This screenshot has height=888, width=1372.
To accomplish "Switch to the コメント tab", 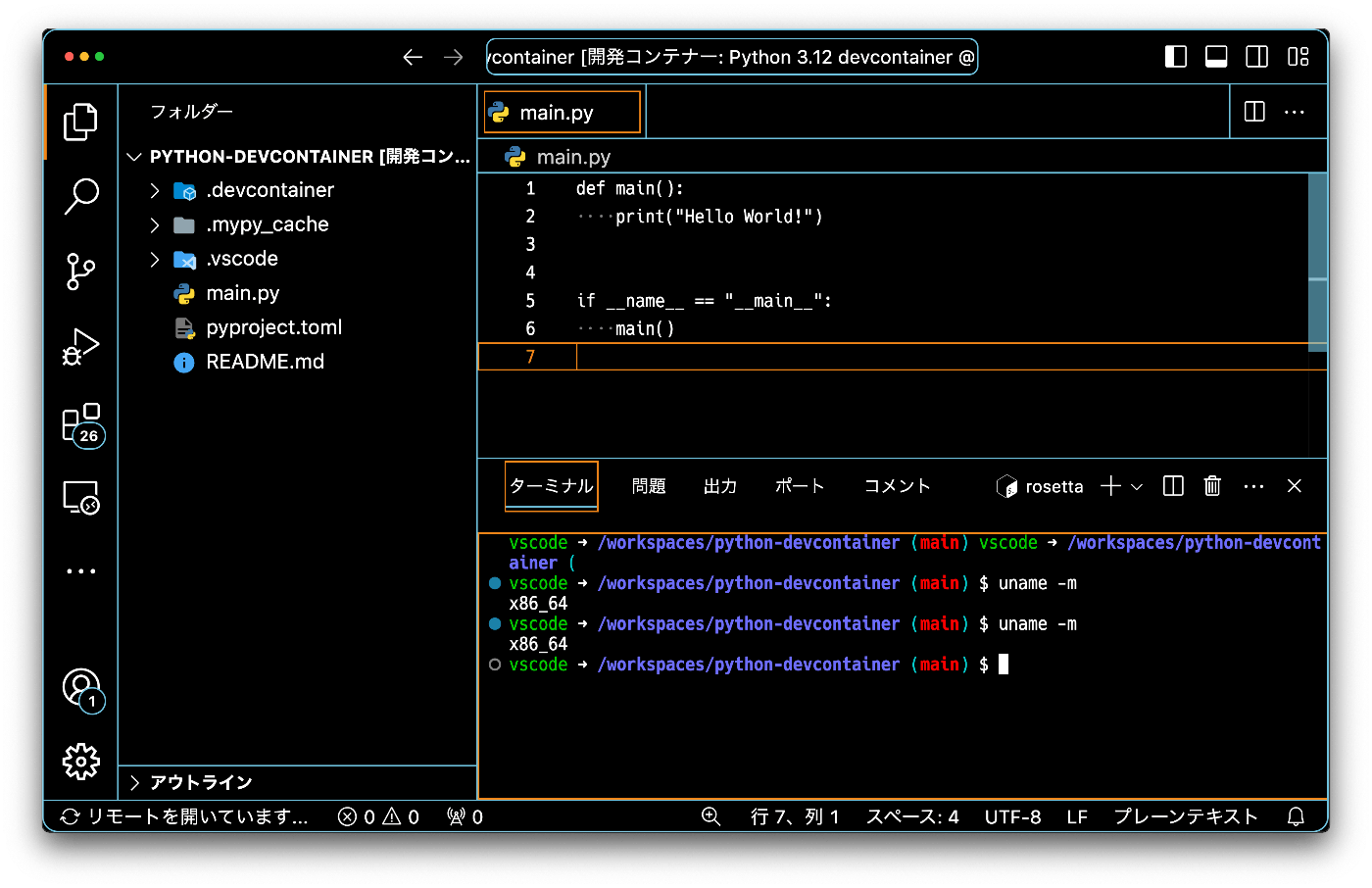I will pos(897,486).
